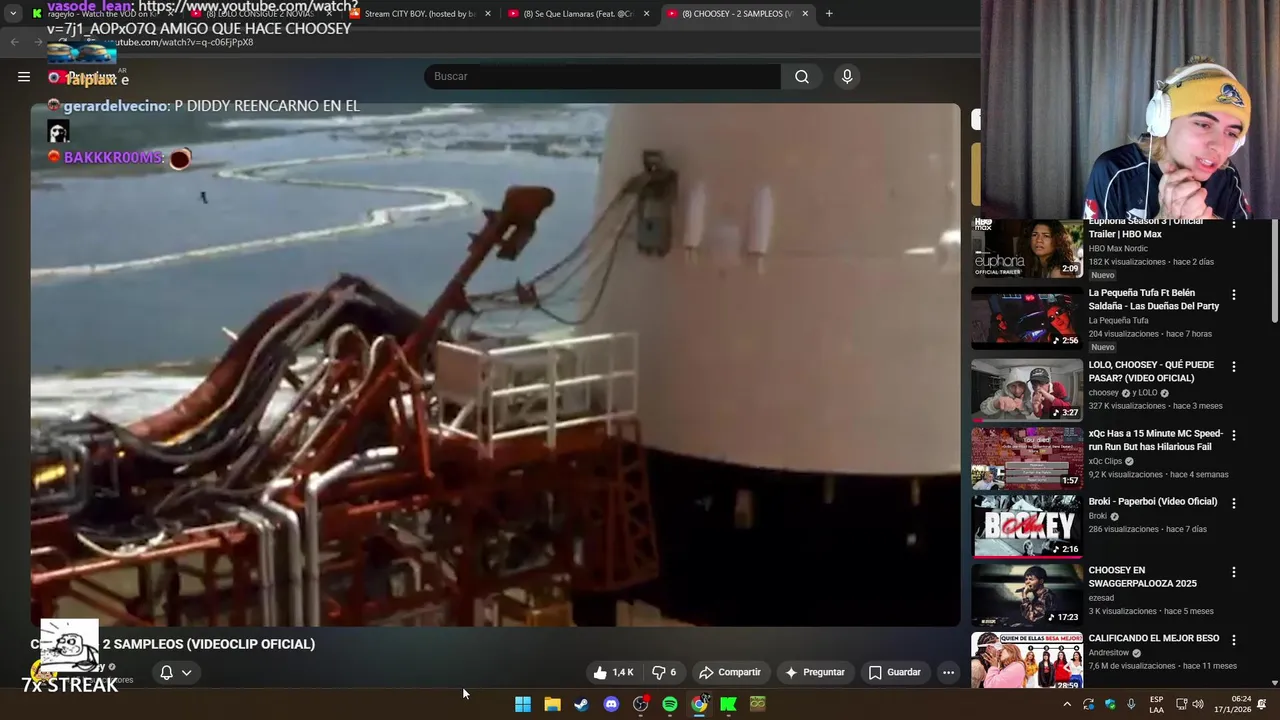Image resolution: width=1280 pixels, height=720 pixels.
Task: Open options for Euphoria Season 3 trailer
Action: click(x=1233, y=224)
